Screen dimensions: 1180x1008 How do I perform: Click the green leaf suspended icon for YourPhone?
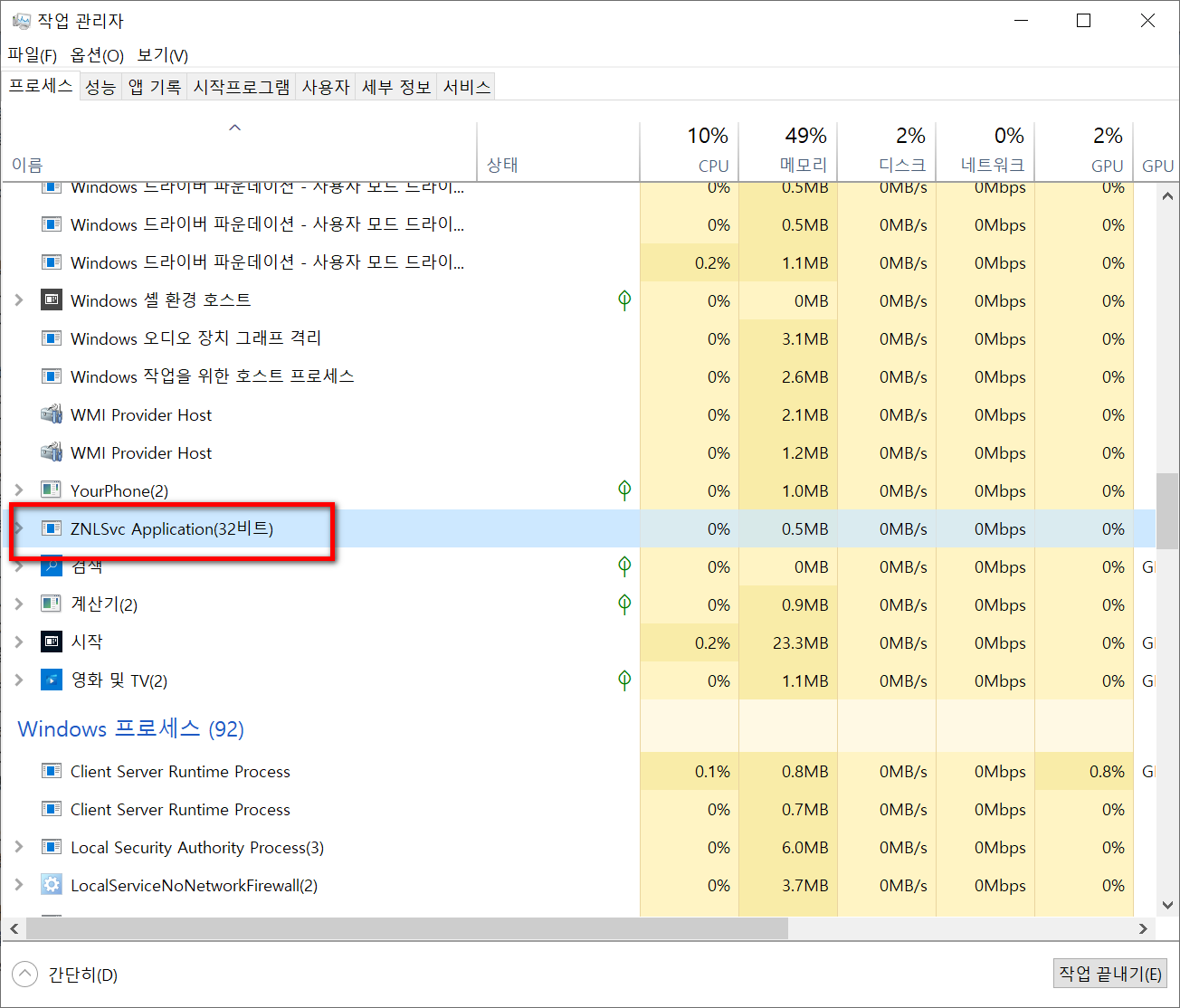624,490
